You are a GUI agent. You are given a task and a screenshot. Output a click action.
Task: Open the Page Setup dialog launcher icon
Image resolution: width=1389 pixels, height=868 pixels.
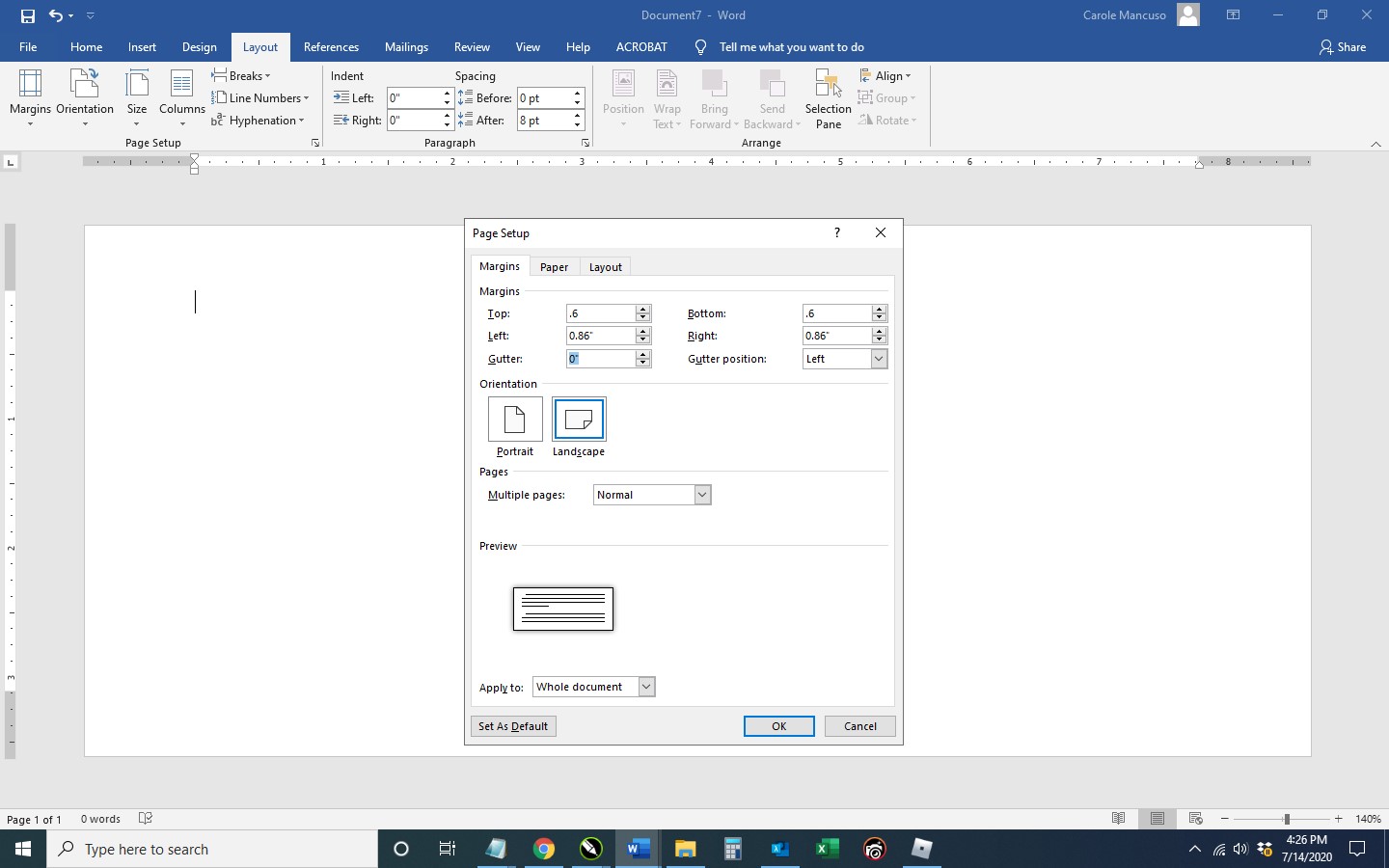[x=314, y=143]
